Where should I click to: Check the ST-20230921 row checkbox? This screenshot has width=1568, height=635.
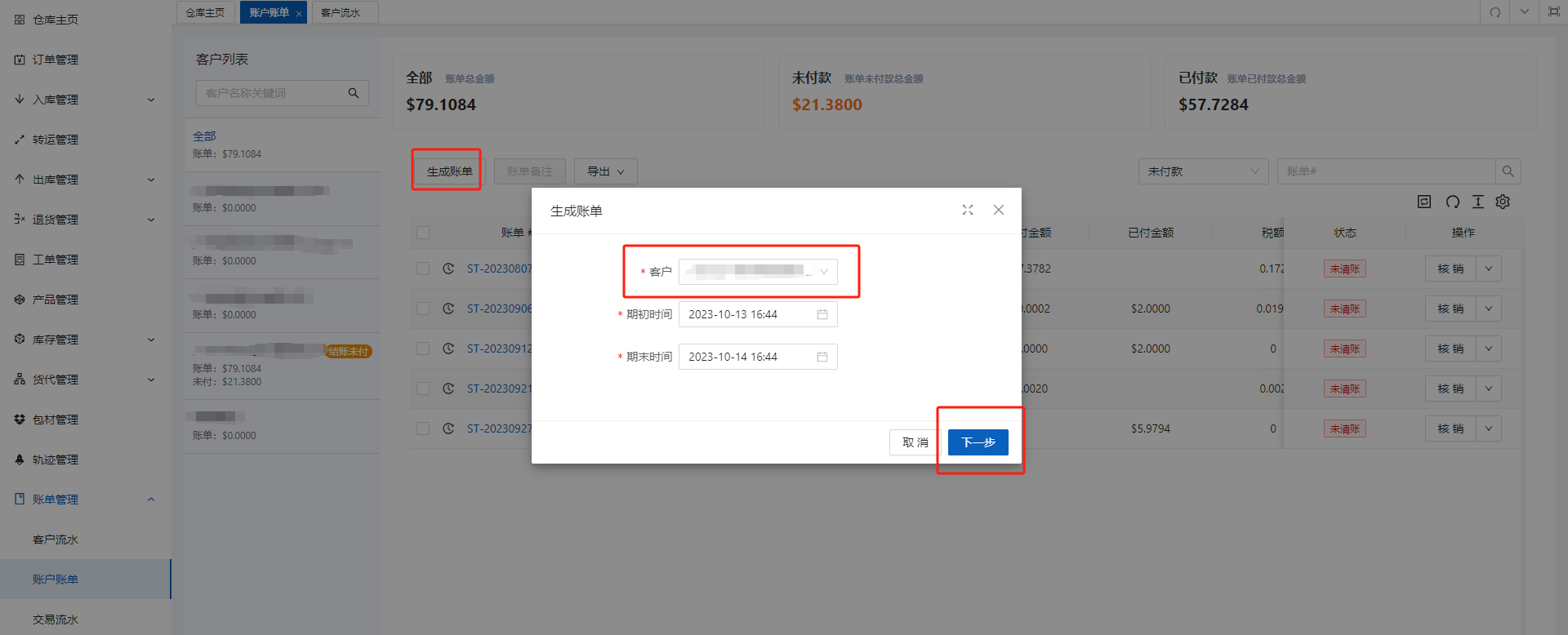[423, 389]
